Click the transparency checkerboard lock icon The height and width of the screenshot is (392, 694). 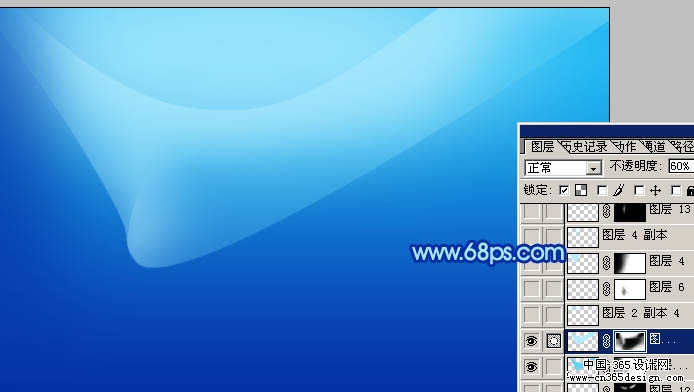(x=581, y=190)
